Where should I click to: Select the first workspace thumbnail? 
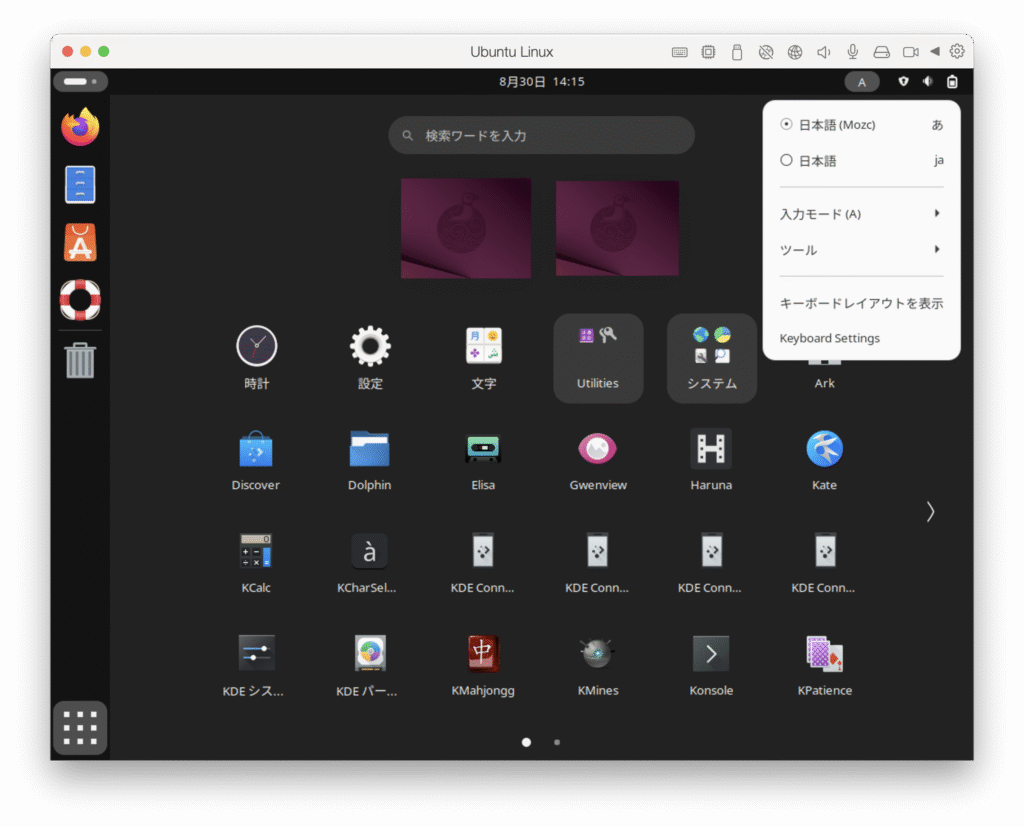tap(466, 228)
